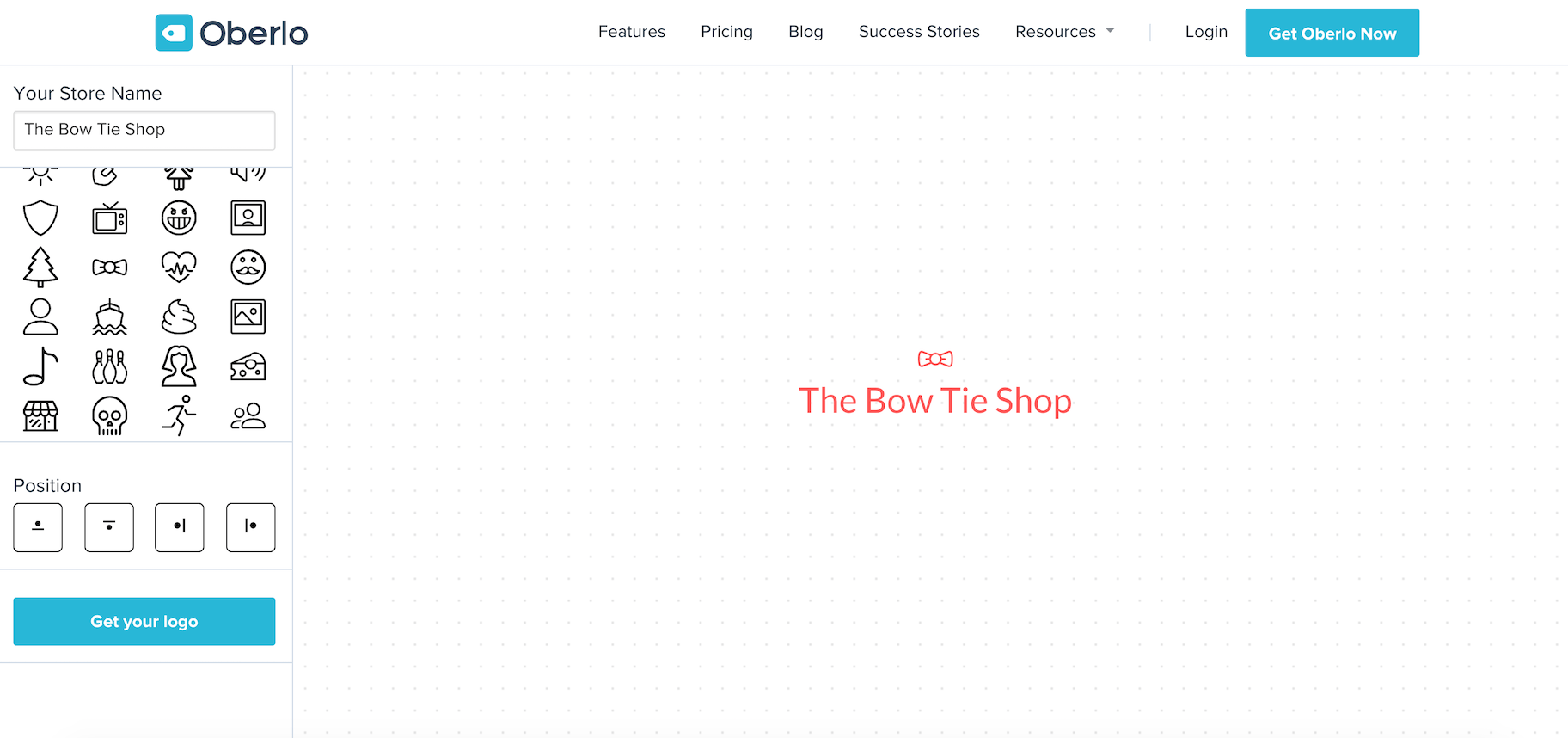
Task: Choose the shield icon
Action: (40, 218)
